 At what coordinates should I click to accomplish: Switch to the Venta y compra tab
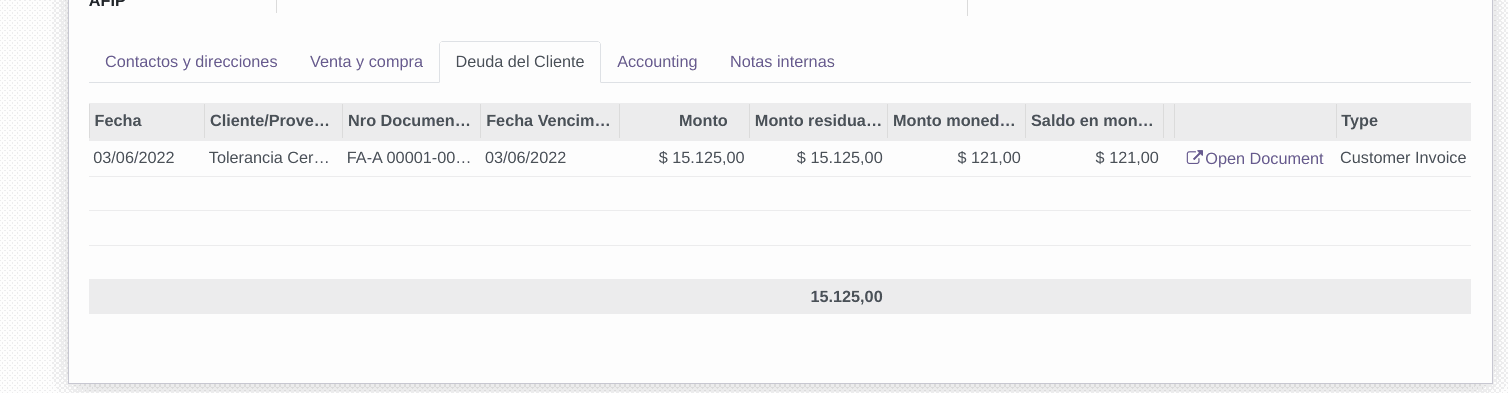(x=366, y=62)
